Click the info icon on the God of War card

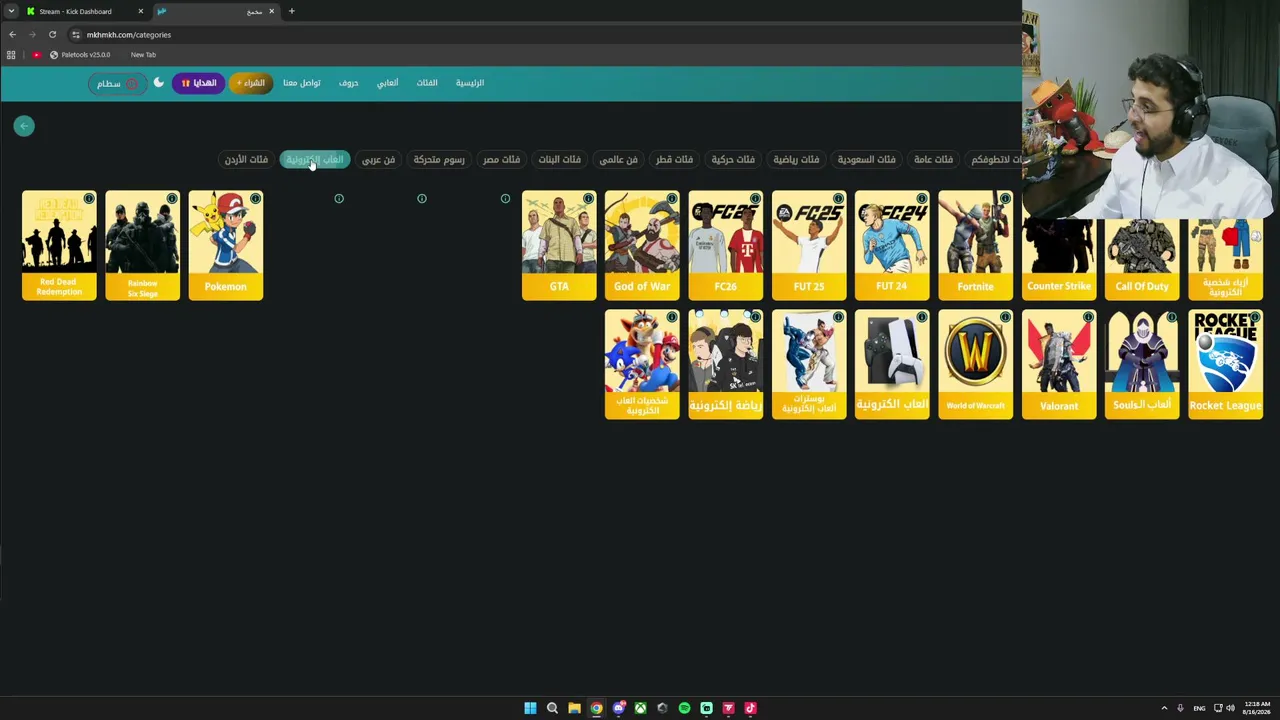tap(672, 199)
